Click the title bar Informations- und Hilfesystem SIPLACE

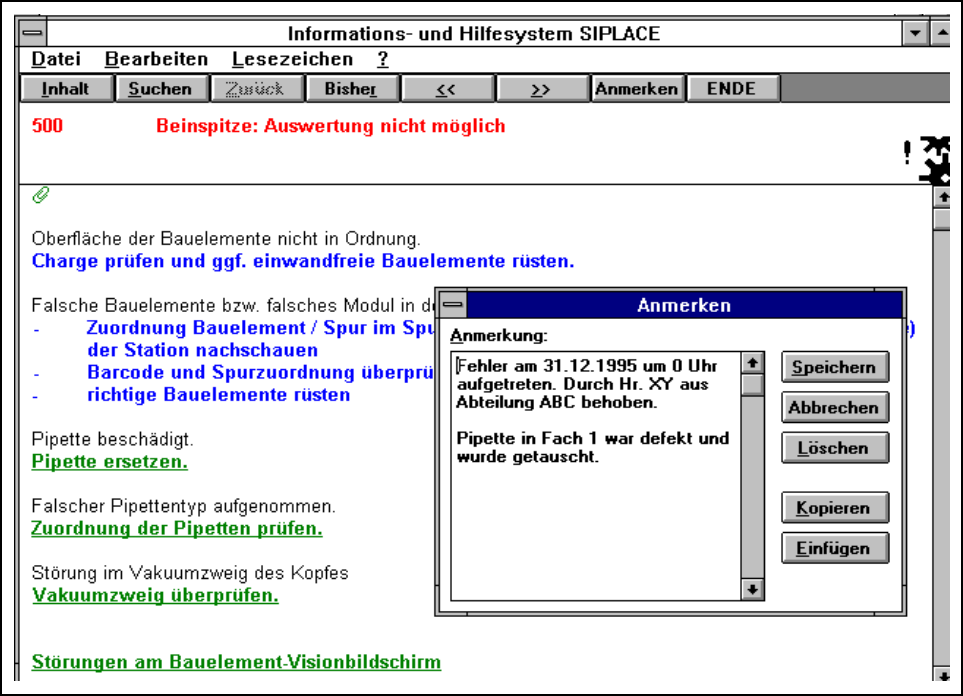[474, 33]
